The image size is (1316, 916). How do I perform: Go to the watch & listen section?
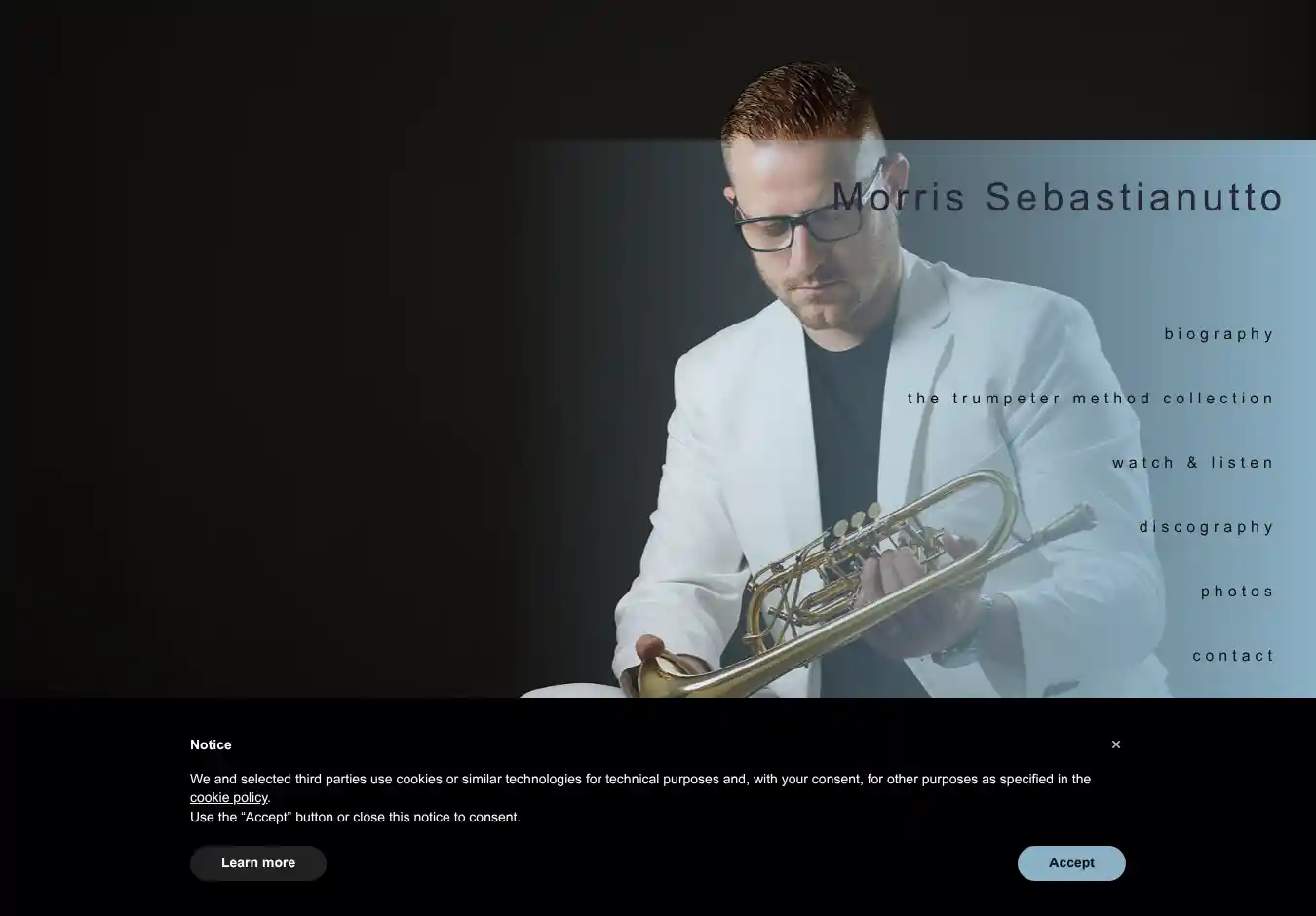tap(1193, 463)
